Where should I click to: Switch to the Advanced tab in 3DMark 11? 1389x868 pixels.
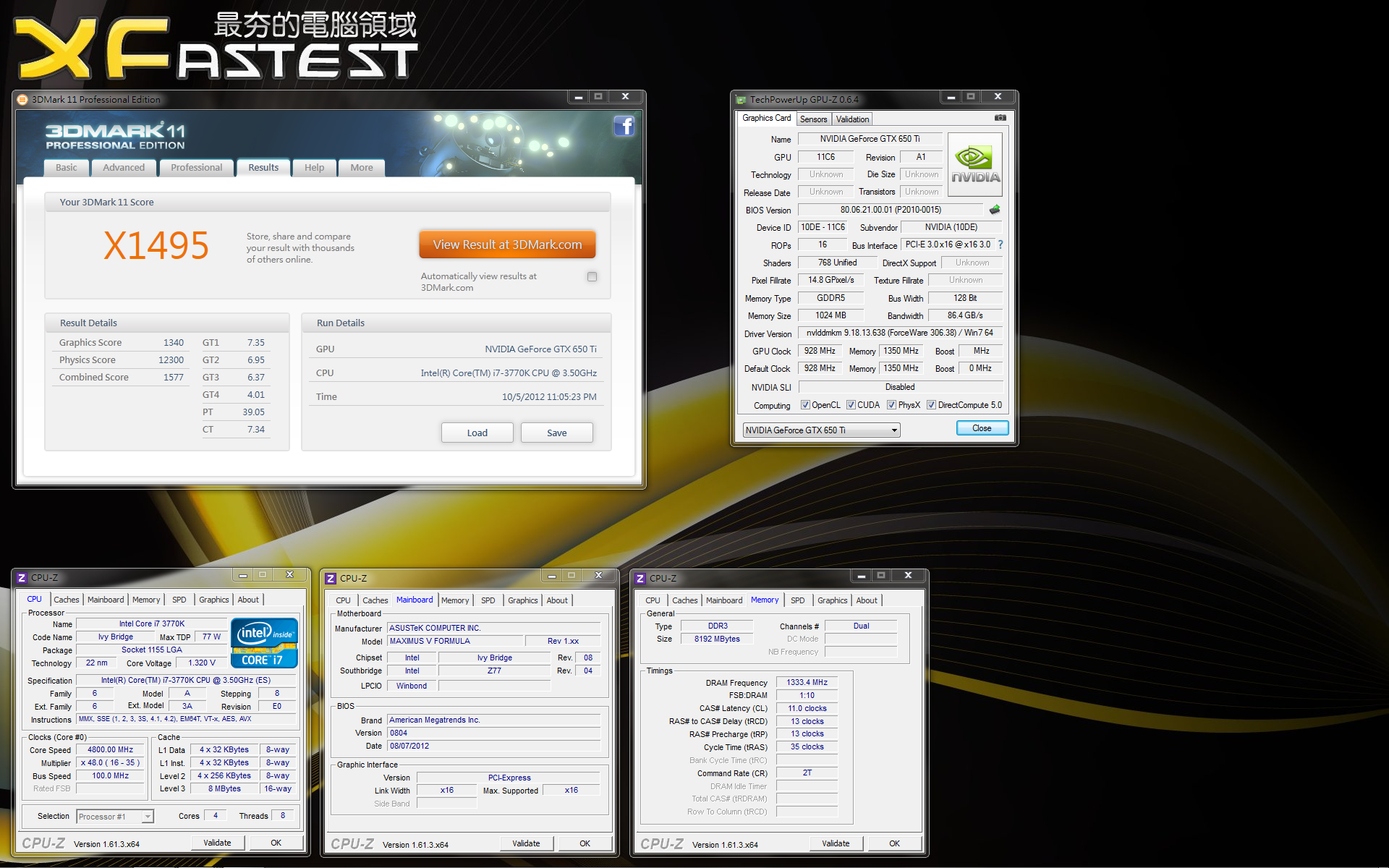coord(124,168)
